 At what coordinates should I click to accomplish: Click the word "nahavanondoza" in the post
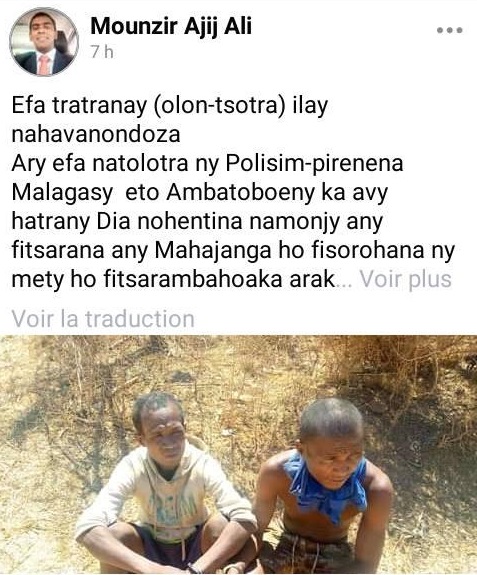(x=96, y=135)
